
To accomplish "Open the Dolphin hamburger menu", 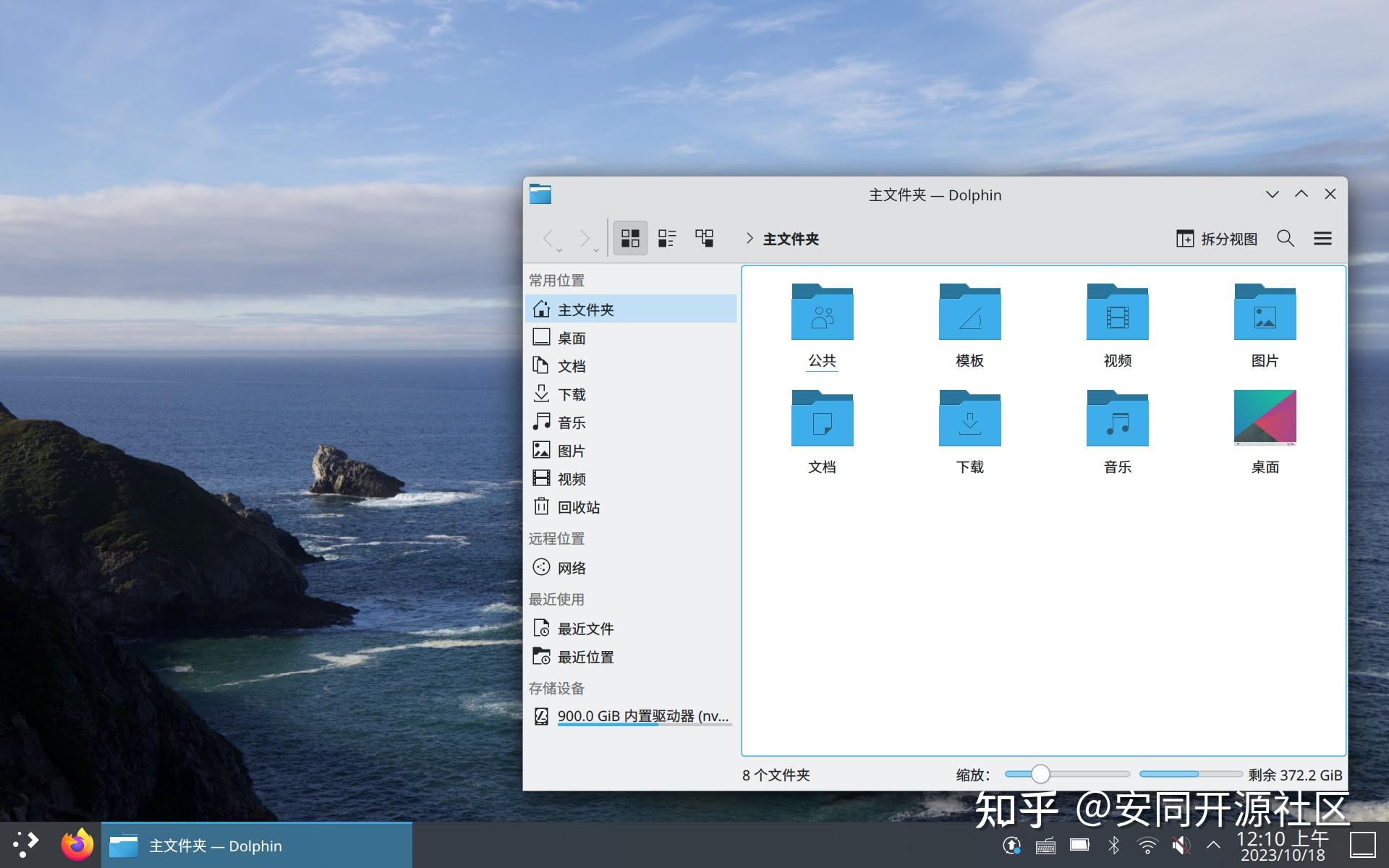I will click(1323, 239).
